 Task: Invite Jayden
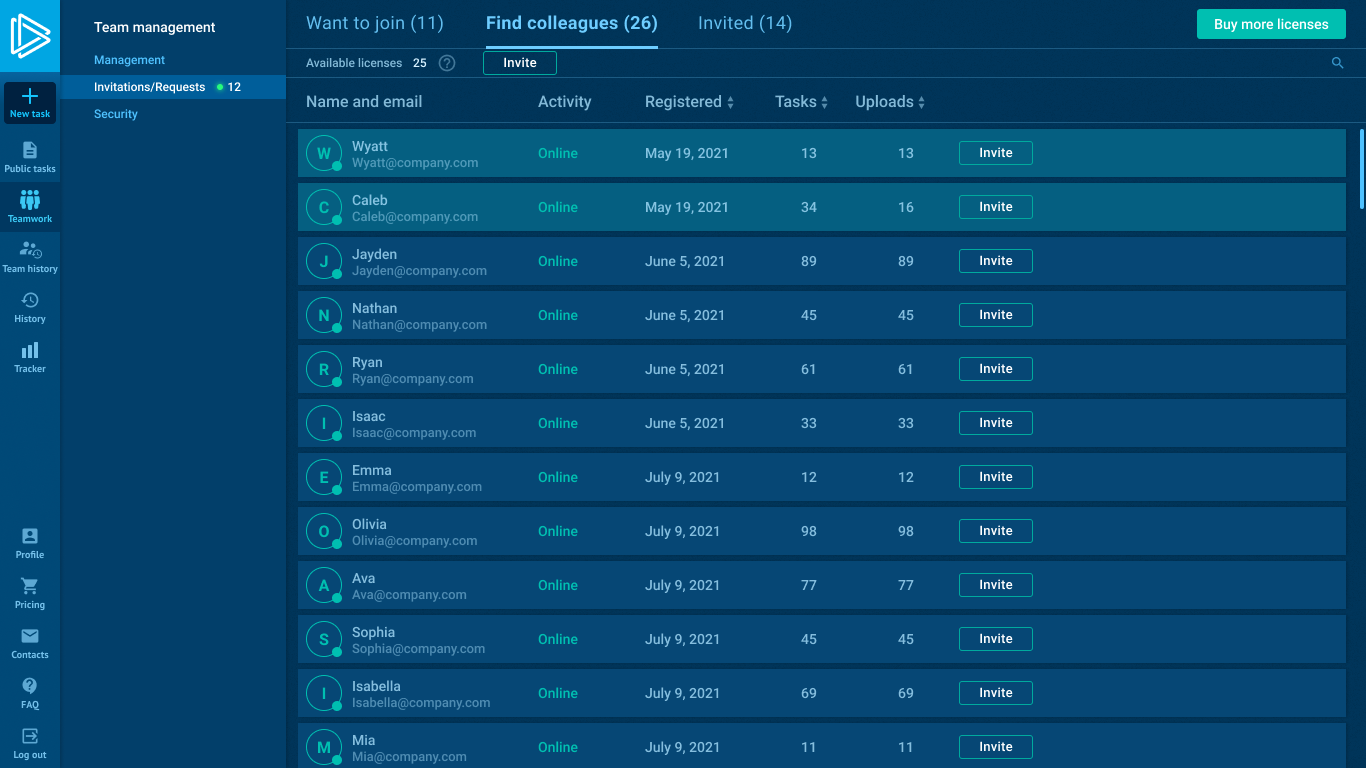(996, 261)
